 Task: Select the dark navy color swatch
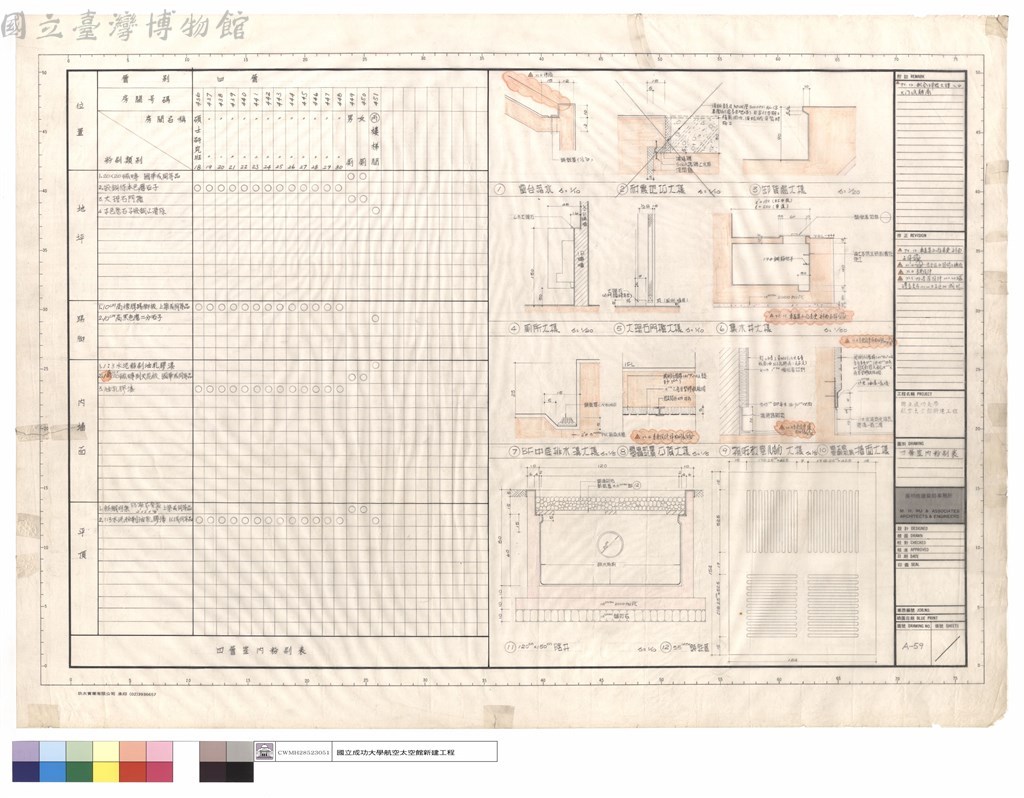click(x=25, y=772)
